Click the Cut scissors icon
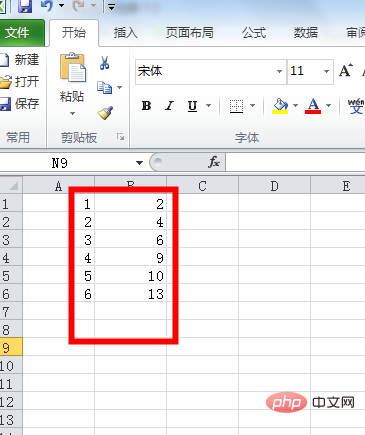 pos(104,63)
